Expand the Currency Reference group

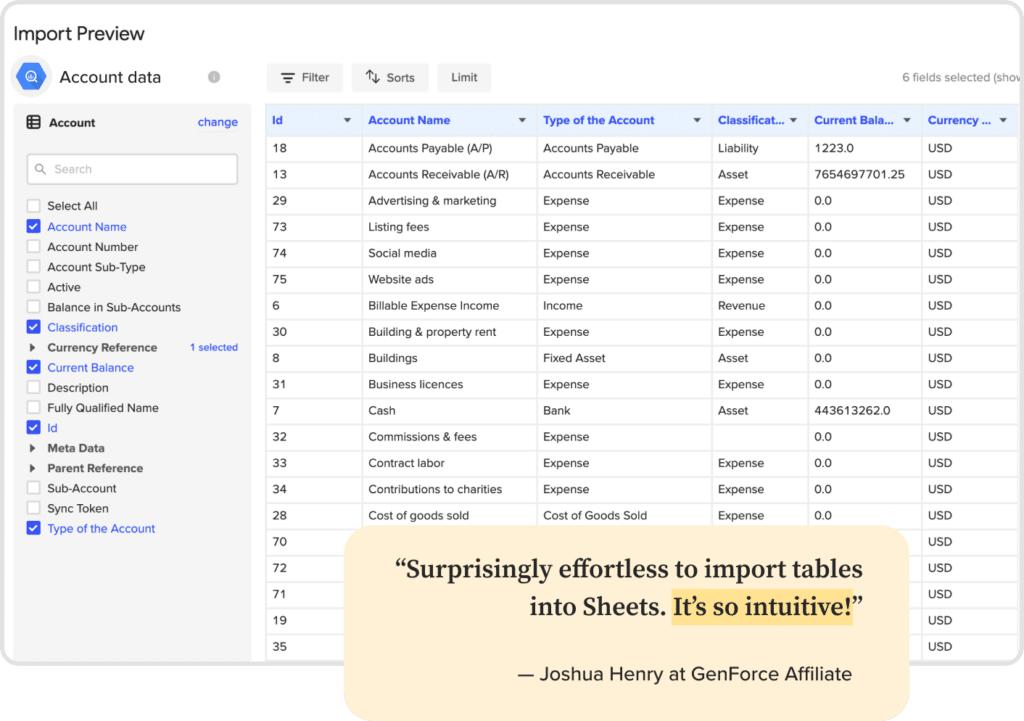(32, 347)
